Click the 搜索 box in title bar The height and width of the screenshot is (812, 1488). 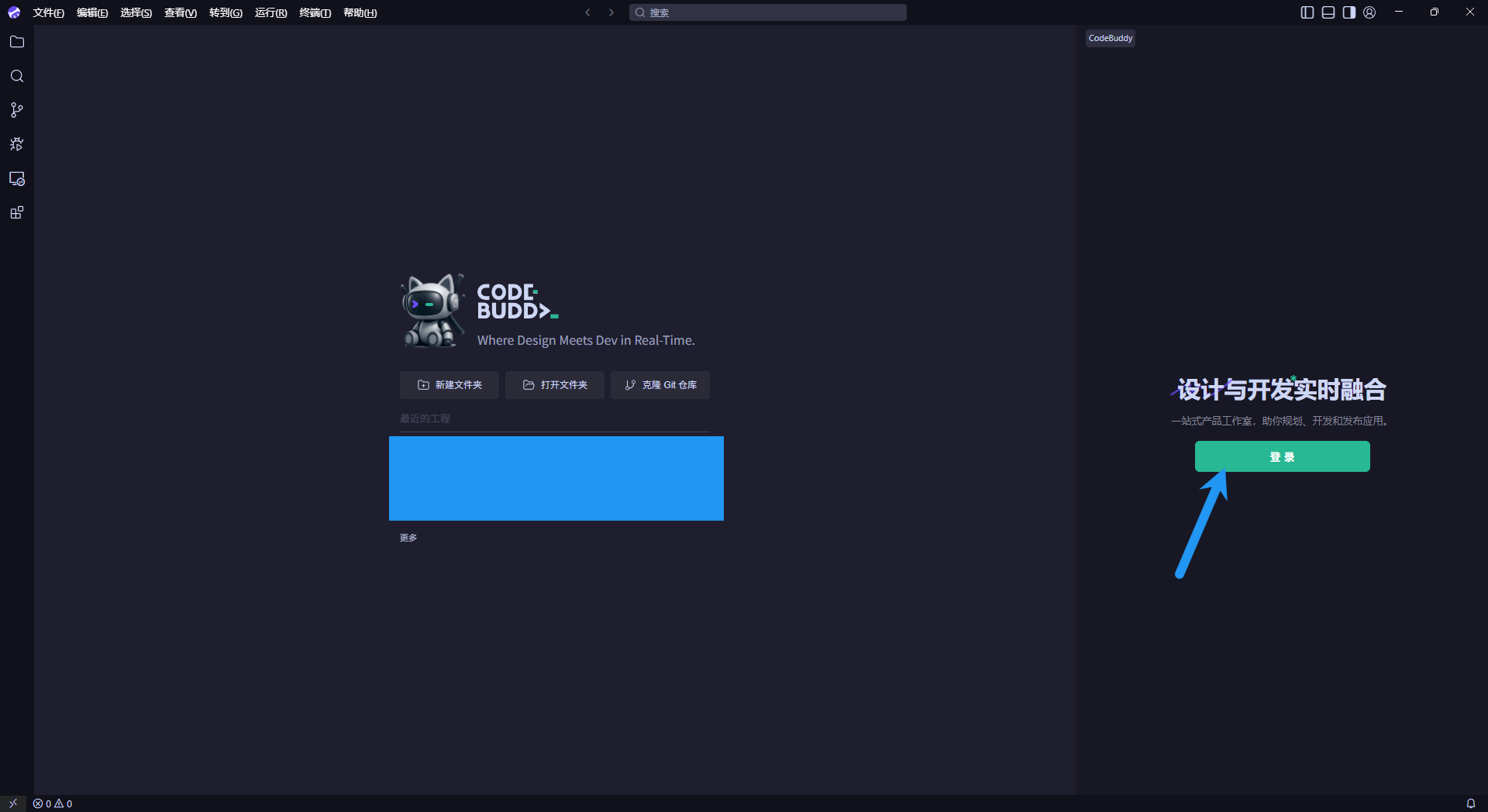click(767, 12)
